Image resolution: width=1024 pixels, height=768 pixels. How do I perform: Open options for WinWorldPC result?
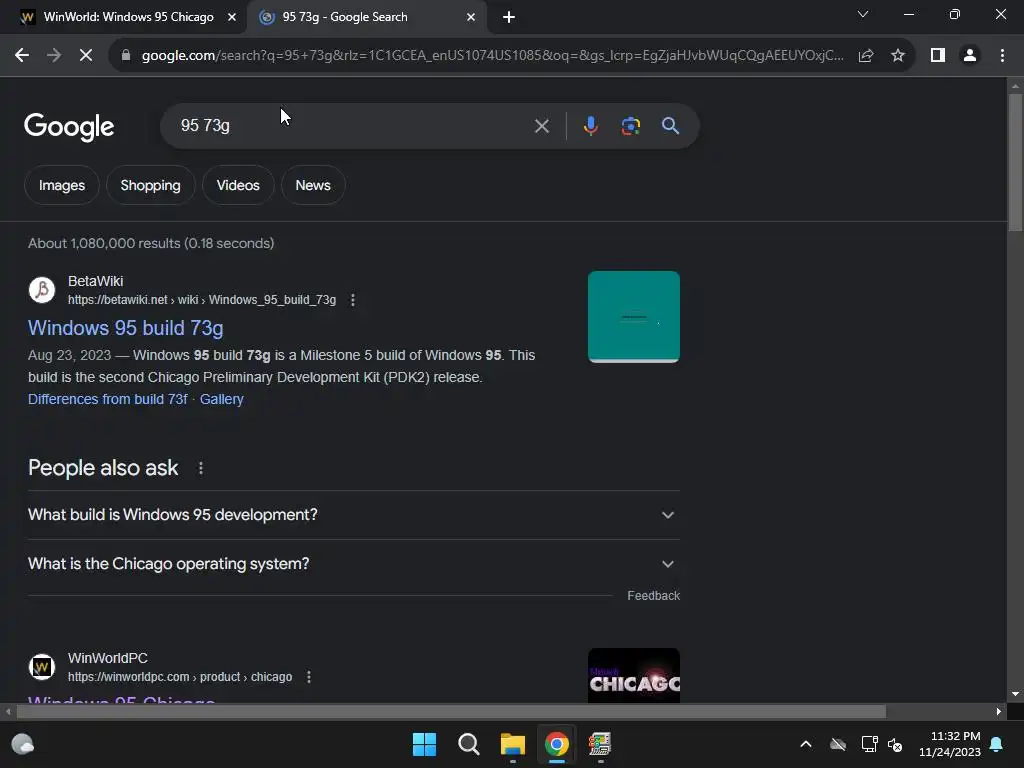pyautogui.click(x=309, y=677)
